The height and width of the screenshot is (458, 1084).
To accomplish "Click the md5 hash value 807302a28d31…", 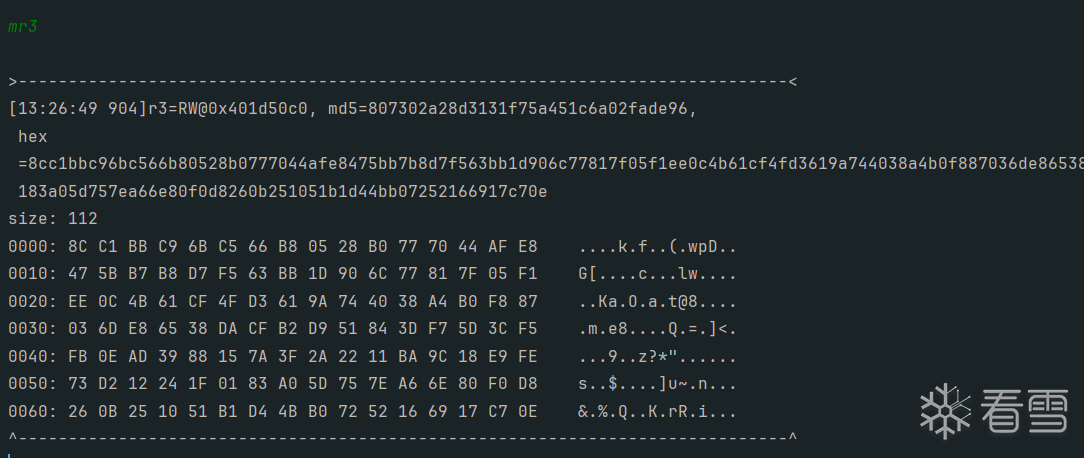I will point(523,109).
